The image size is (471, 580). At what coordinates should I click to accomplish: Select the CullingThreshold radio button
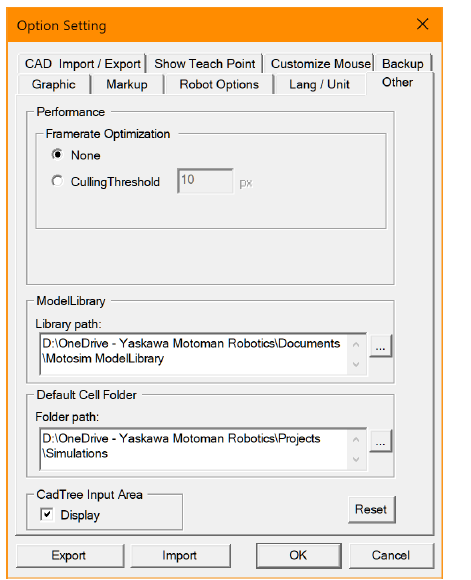[57, 181]
